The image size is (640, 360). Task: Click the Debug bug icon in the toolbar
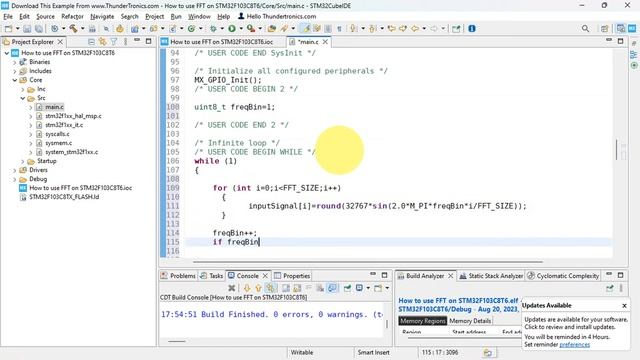pyautogui.click(x=213, y=29)
